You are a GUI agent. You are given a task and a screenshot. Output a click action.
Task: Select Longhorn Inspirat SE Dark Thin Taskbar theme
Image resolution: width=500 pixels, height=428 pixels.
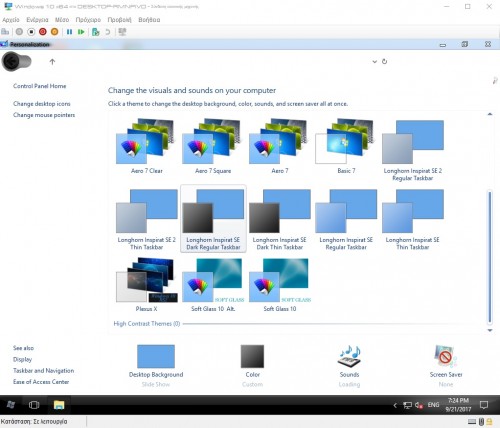point(280,220)
